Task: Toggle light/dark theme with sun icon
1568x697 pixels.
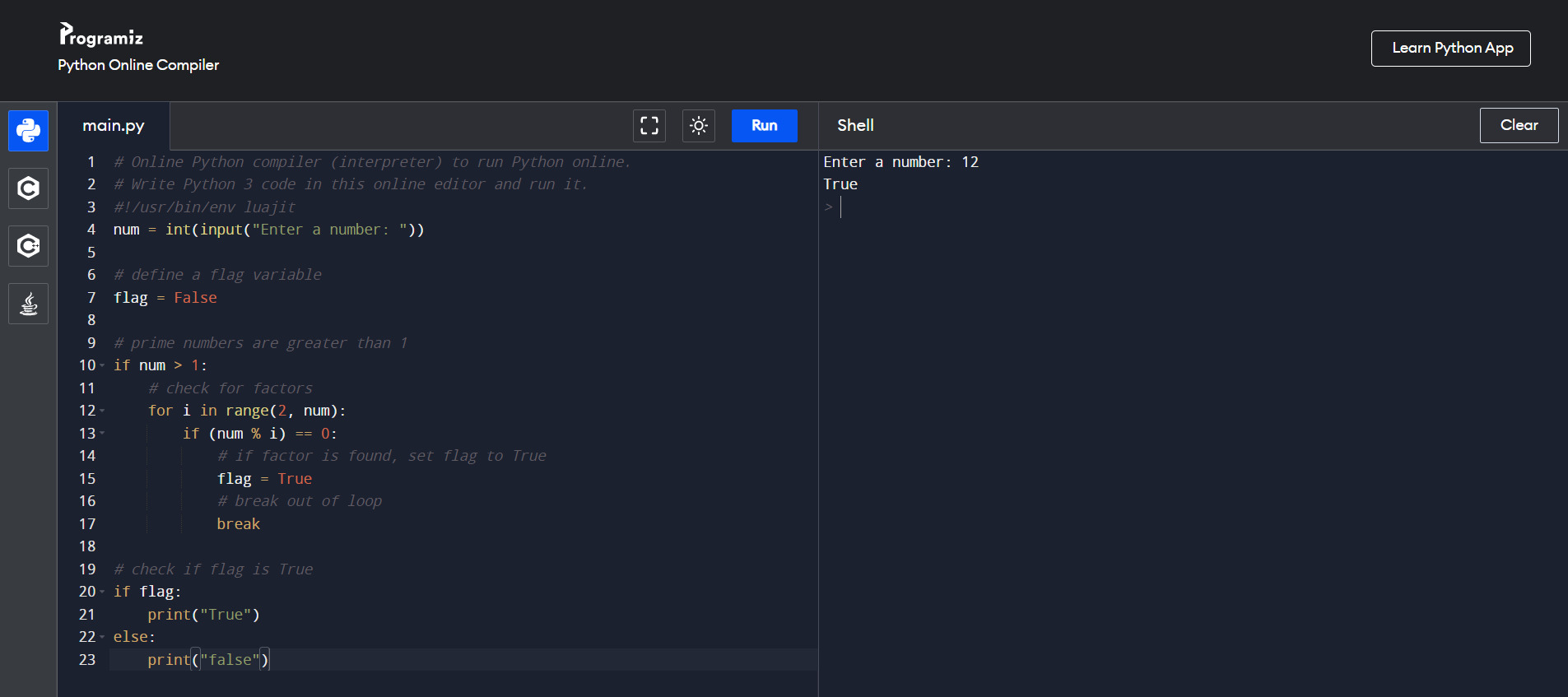Action: coord(698,126)
